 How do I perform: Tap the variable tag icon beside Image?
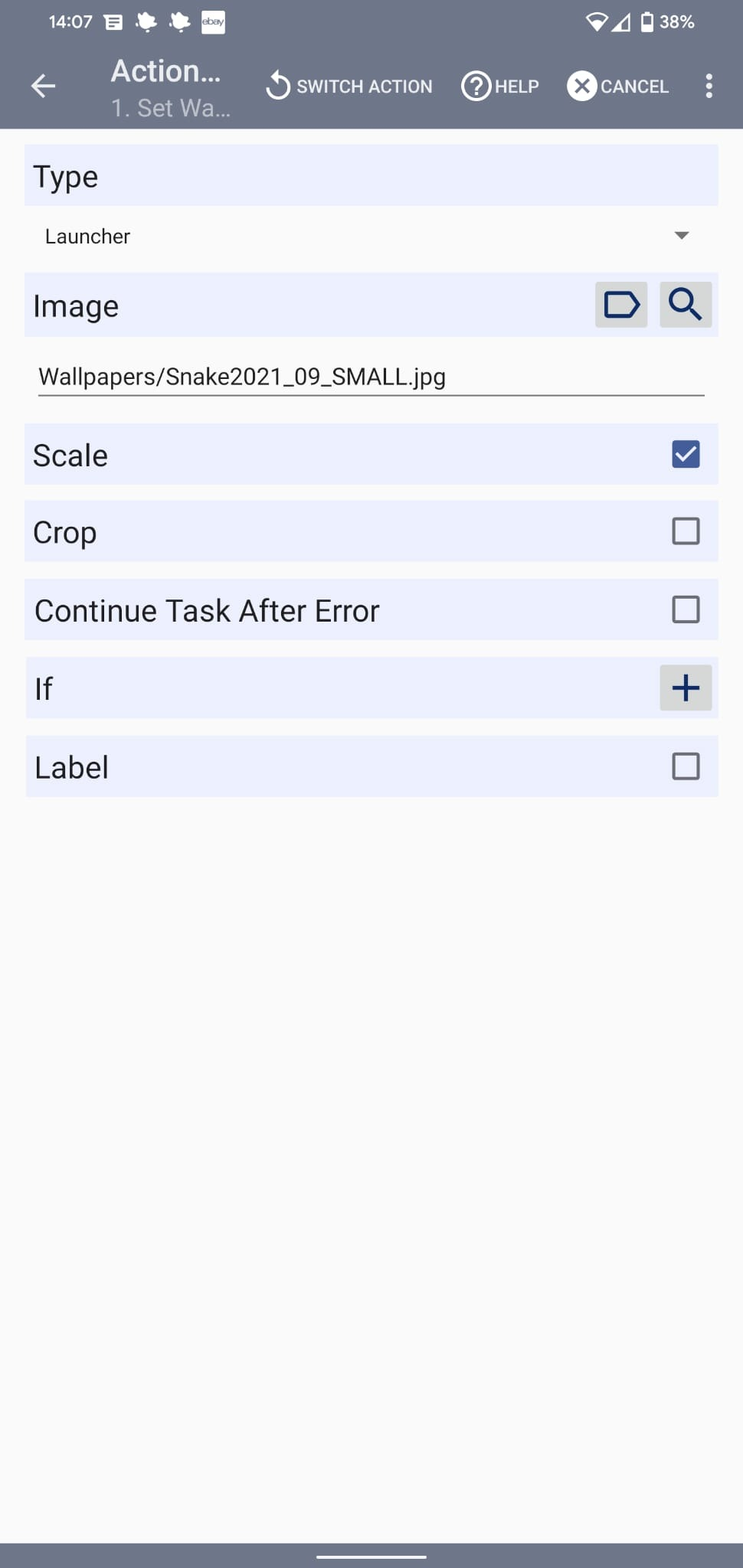tap(621, 305)
